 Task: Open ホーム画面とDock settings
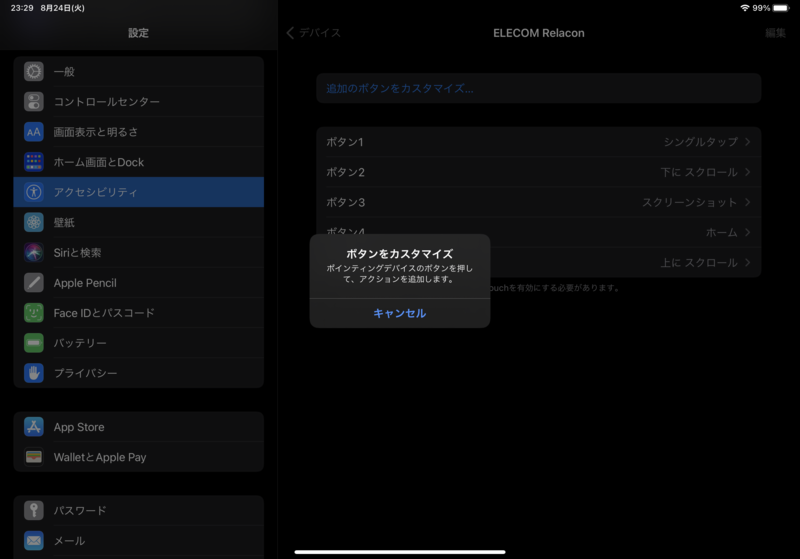coord(139,162)
